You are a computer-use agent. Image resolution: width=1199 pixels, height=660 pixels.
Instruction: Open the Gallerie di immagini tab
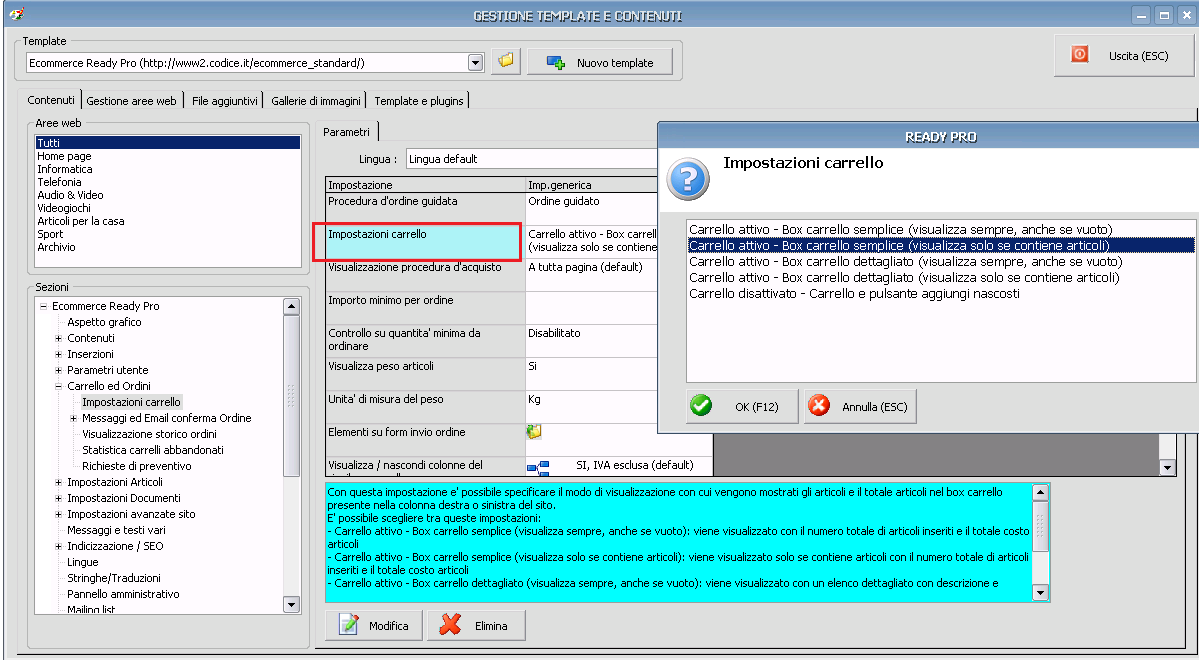316,101
